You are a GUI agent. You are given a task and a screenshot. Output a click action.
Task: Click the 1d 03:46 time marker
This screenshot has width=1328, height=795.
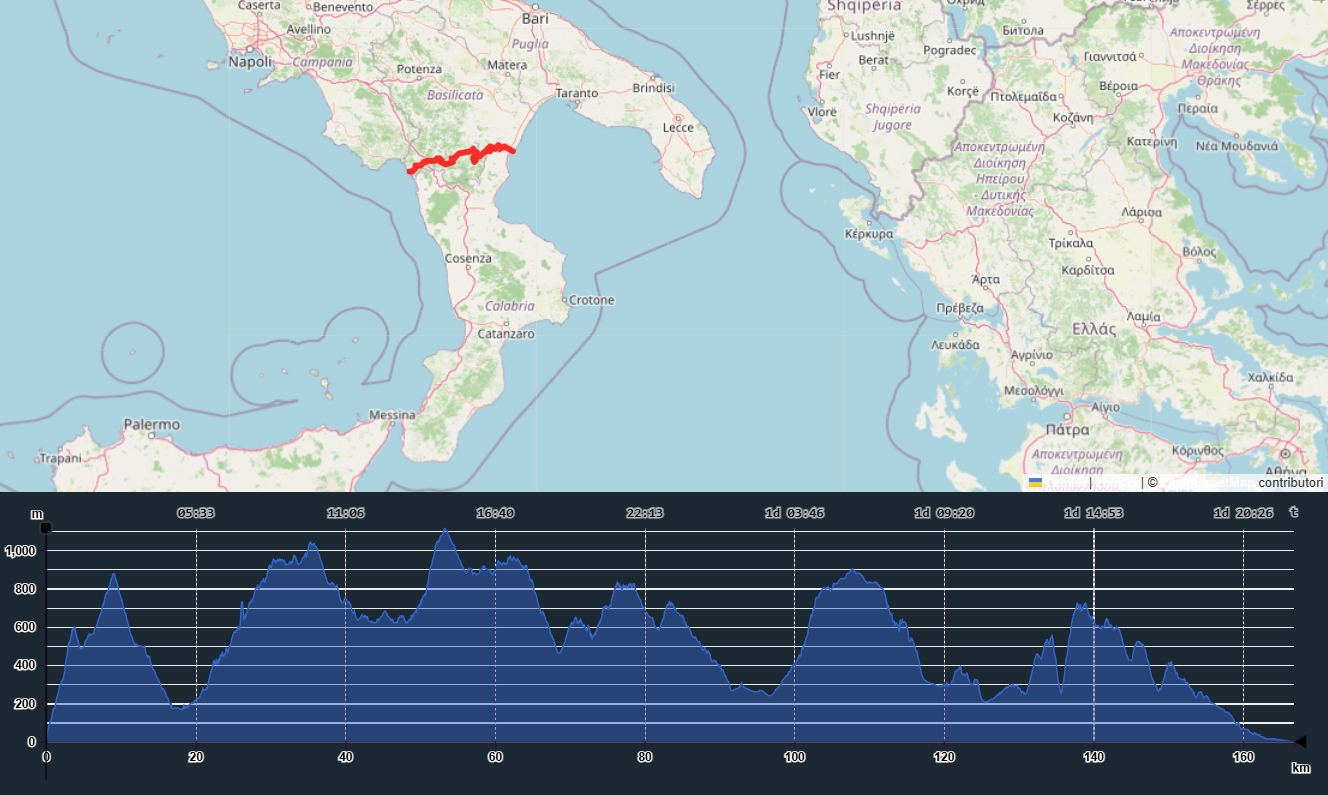pos(794,513)
